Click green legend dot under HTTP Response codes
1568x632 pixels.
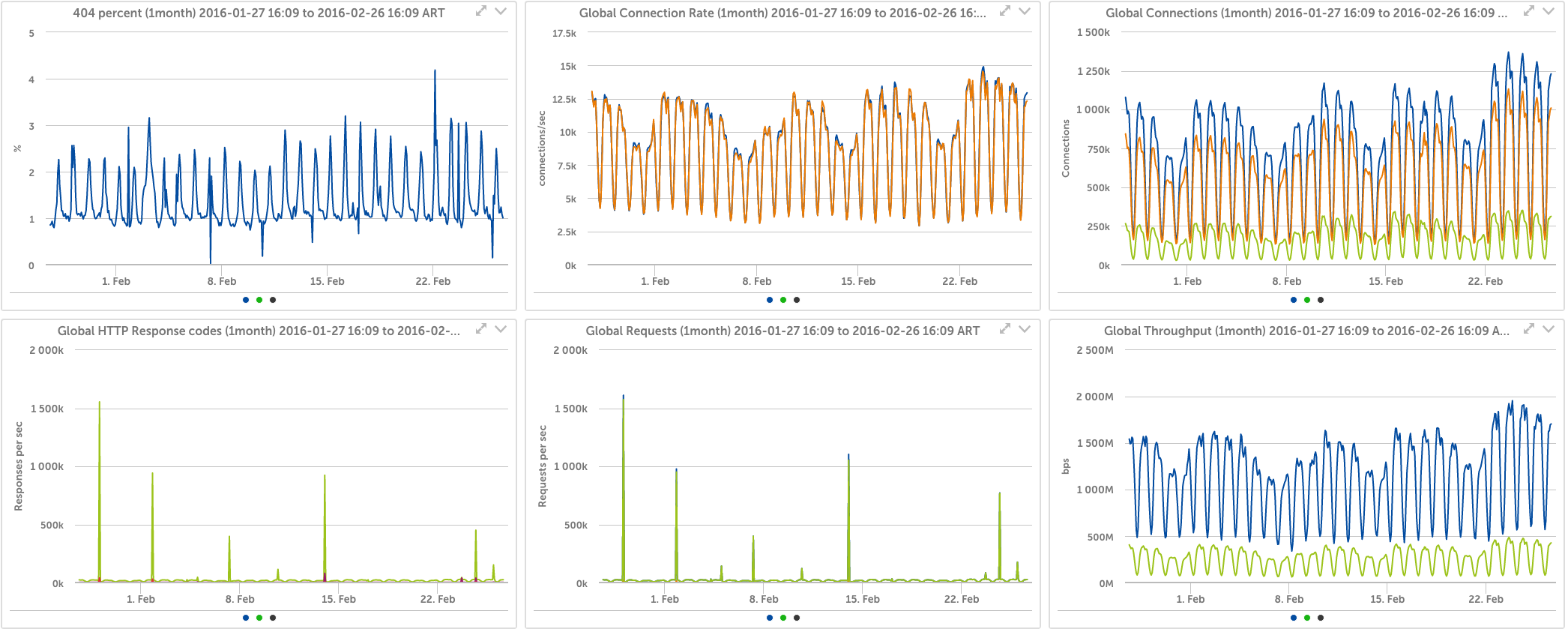click(x=259, y=618)
